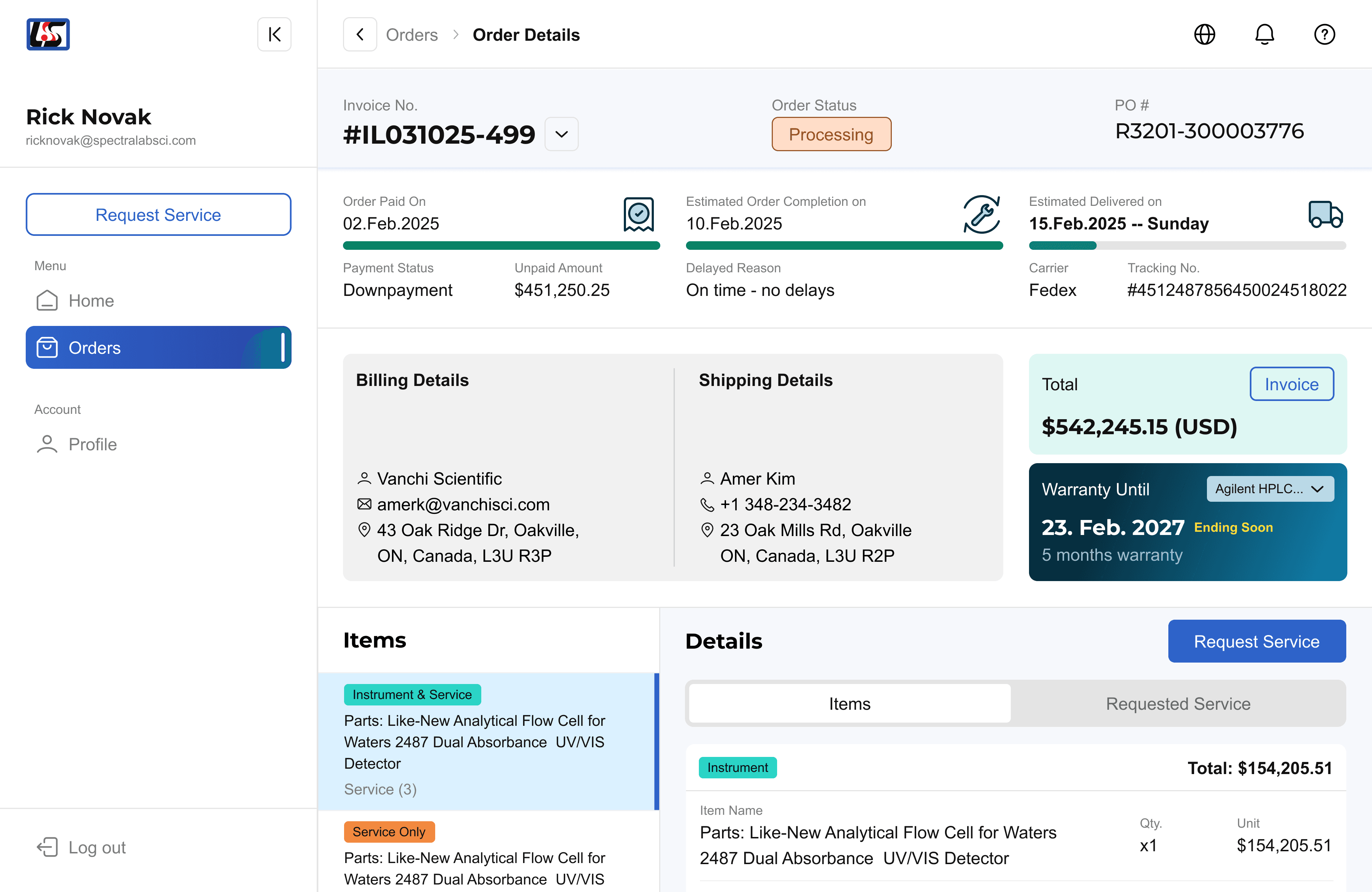1372x892 pixels.
Task: Open the Profile menu item
Action: coord(92,444)
